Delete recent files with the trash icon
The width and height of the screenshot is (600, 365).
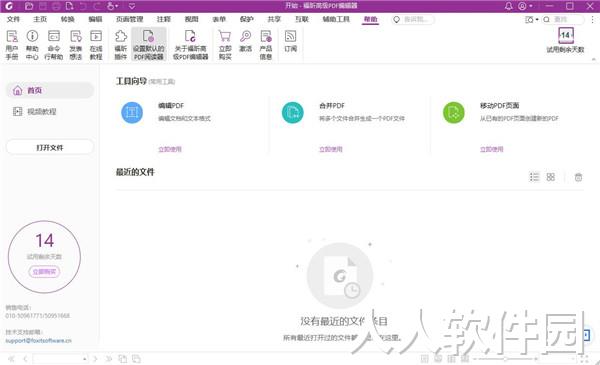578,177
